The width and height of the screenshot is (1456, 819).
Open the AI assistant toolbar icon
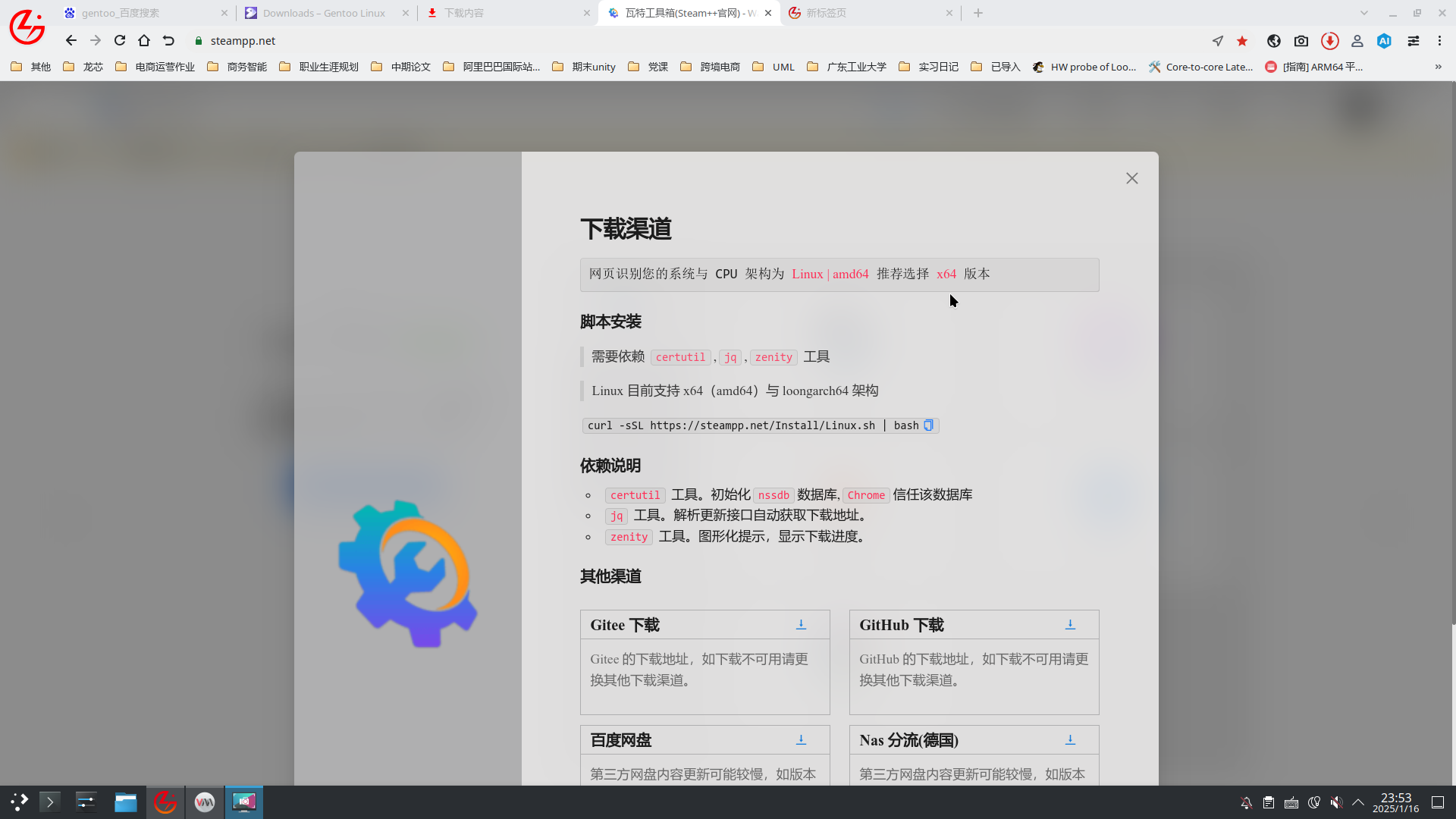click(x=1384, y=41)
